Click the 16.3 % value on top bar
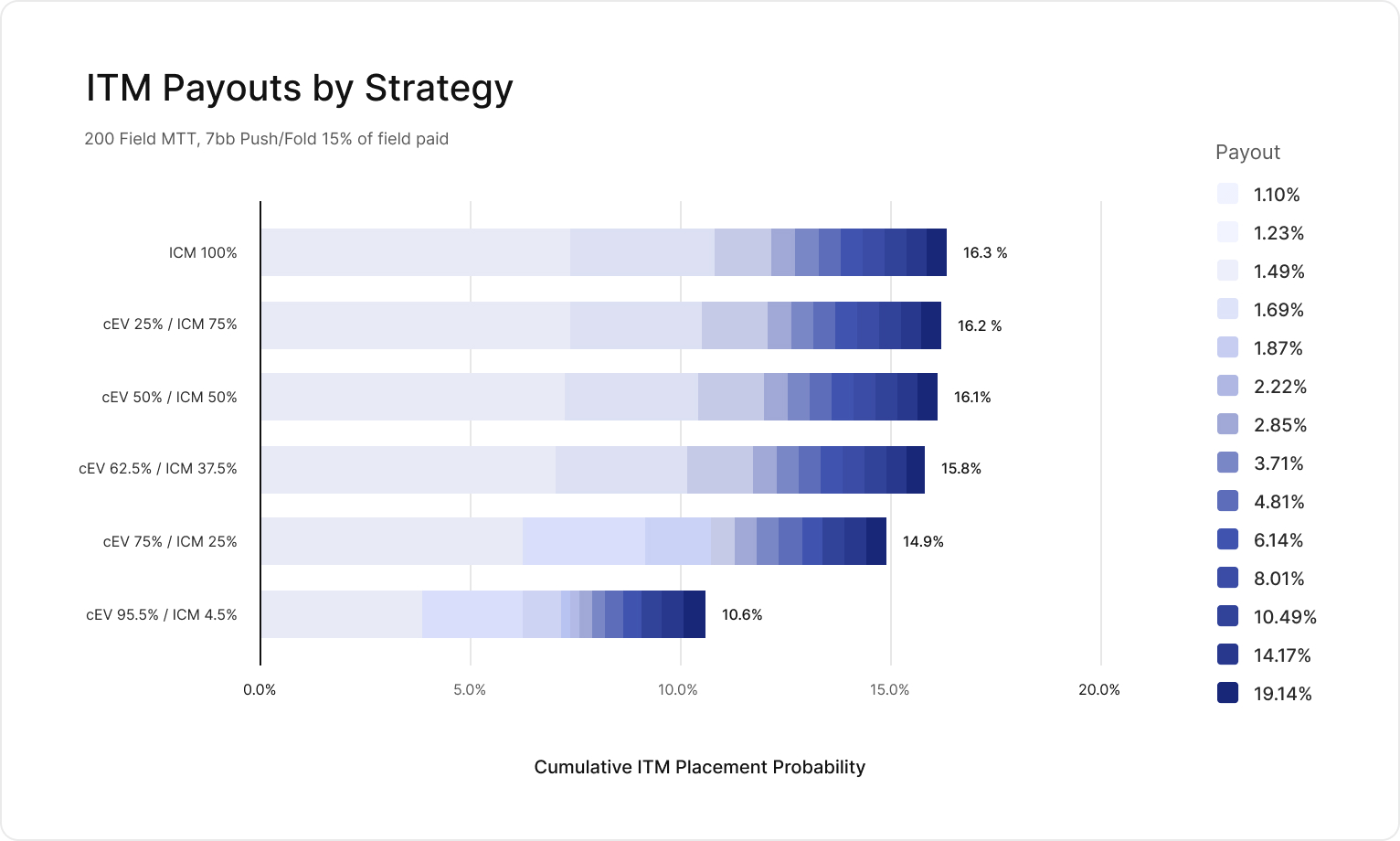Image resolution: width=1400 pixels, height=841 pixels. point(985,252)
